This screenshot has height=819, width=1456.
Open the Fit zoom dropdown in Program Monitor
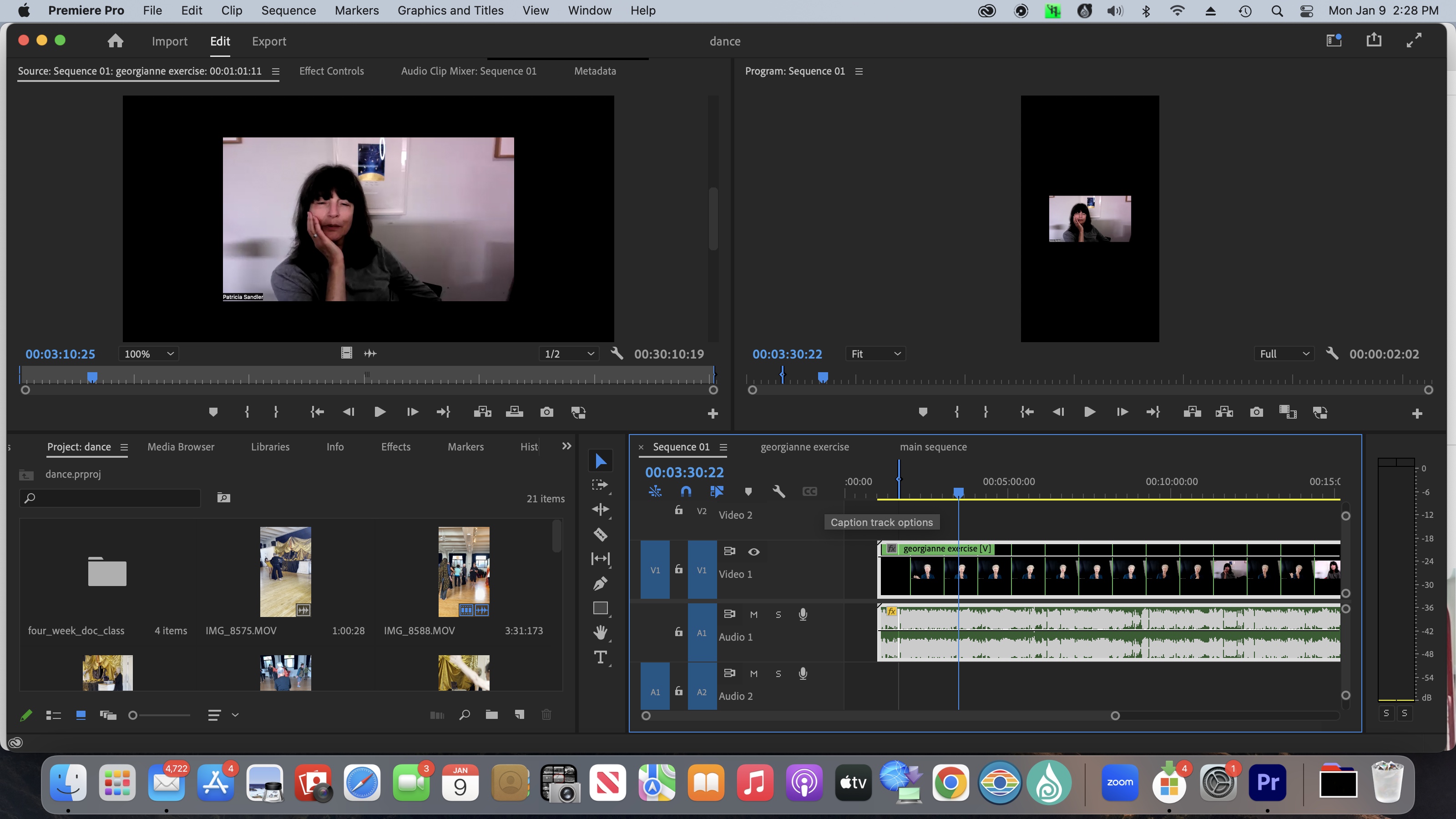[x=875, y=353]
